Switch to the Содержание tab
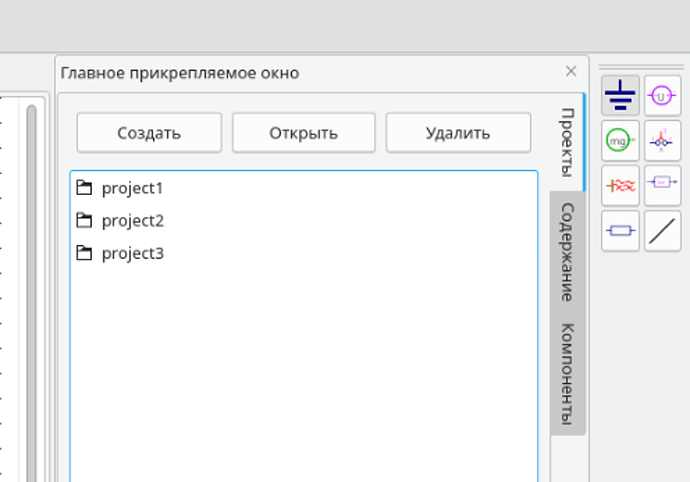The image size is (690, 482). [567, 252]
